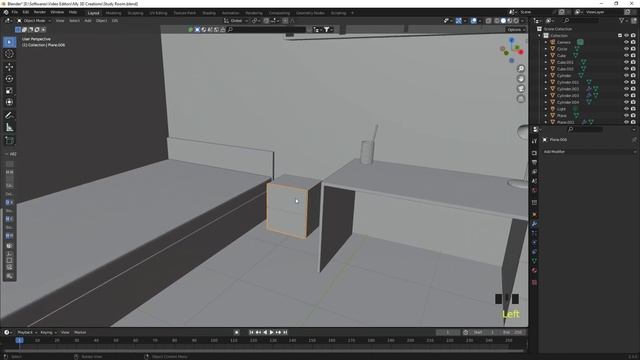Toggle snapping magnet in header
Image resolution: width=640 pixels, height=360 pixels.
tap(266, 20)
